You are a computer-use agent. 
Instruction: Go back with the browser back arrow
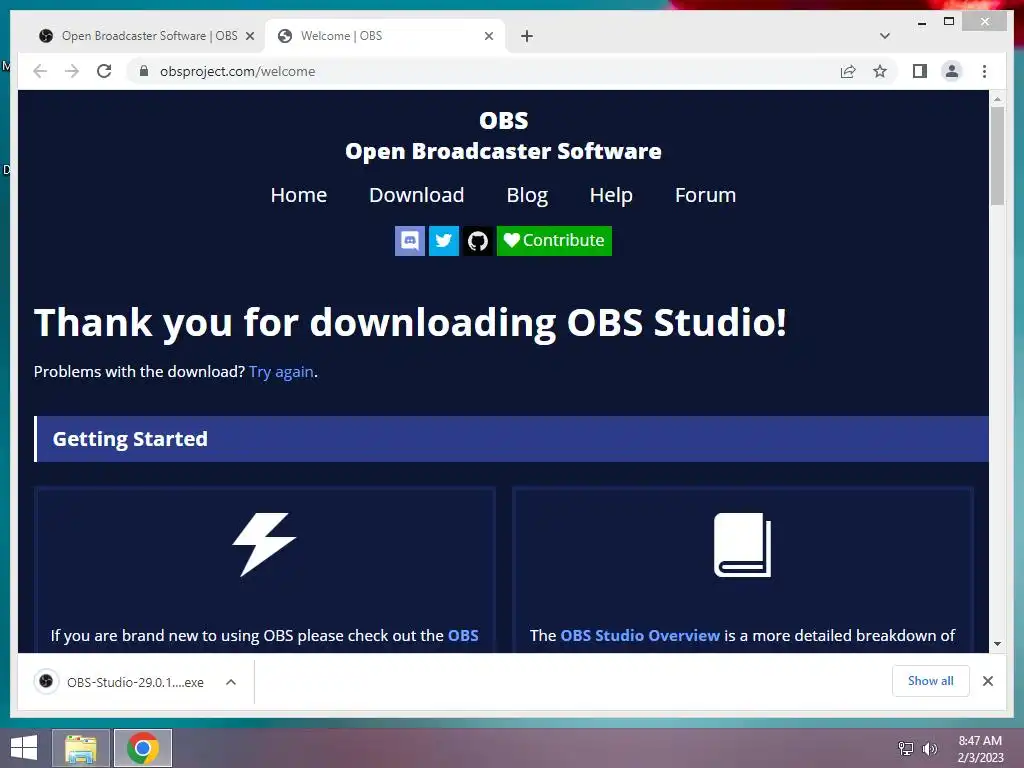click(40, 71)
